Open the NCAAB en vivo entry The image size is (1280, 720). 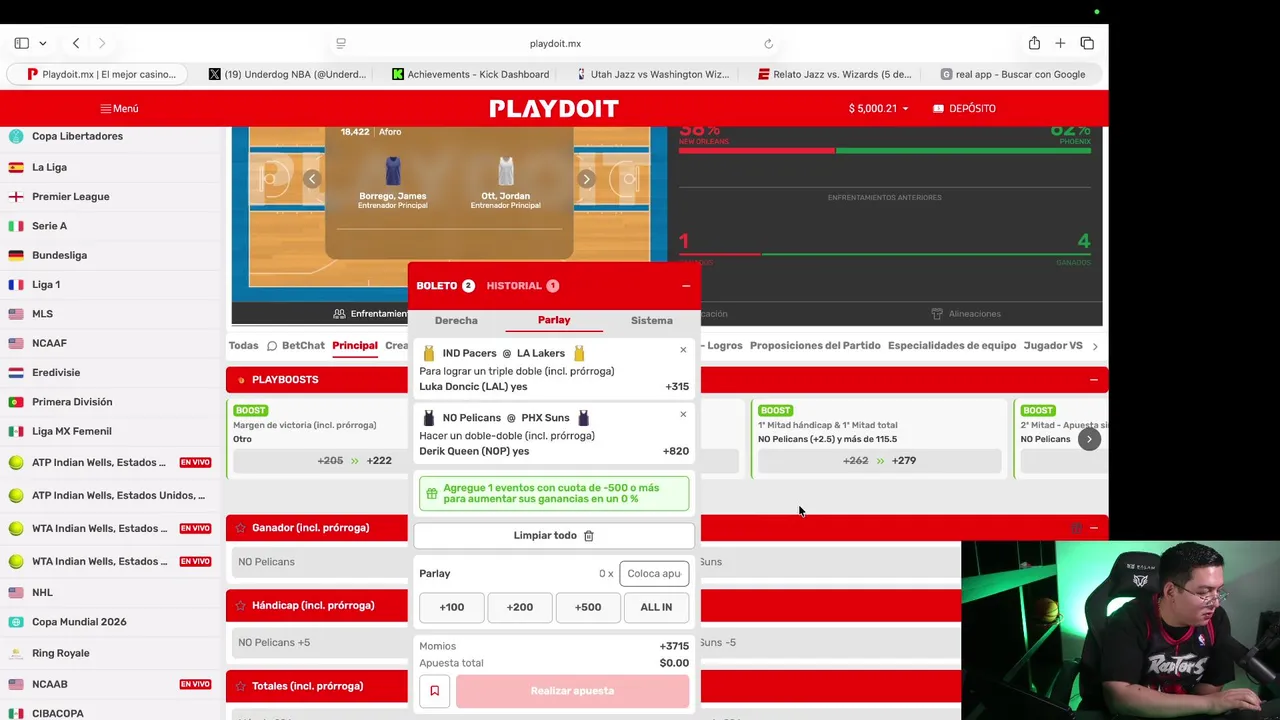pyautogui.click(x=110, y=684)
